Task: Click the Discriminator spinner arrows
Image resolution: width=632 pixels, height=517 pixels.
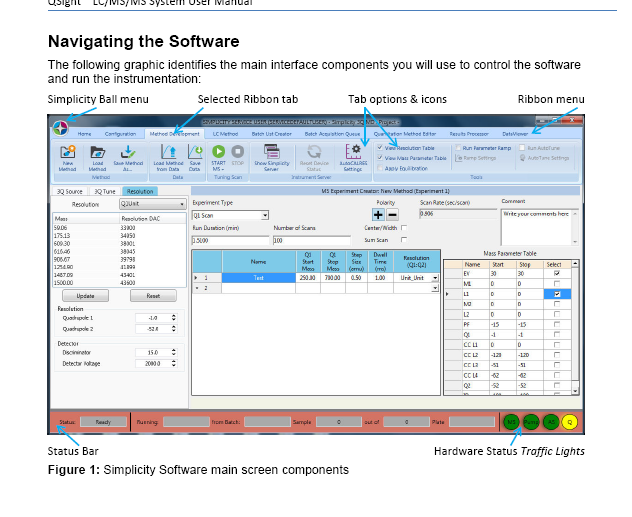Action: tap(174, 352)
